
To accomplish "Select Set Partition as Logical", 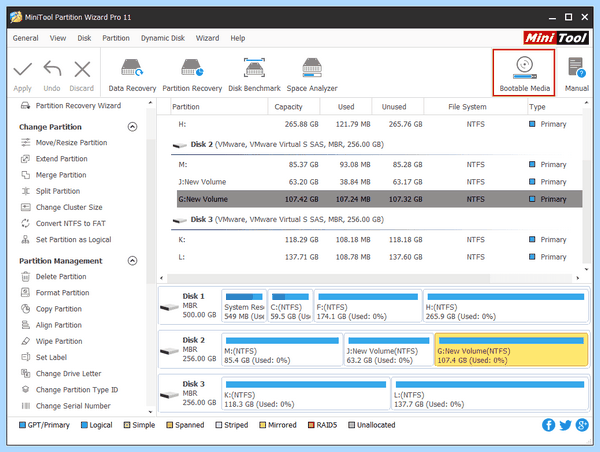I will point(73,240).
